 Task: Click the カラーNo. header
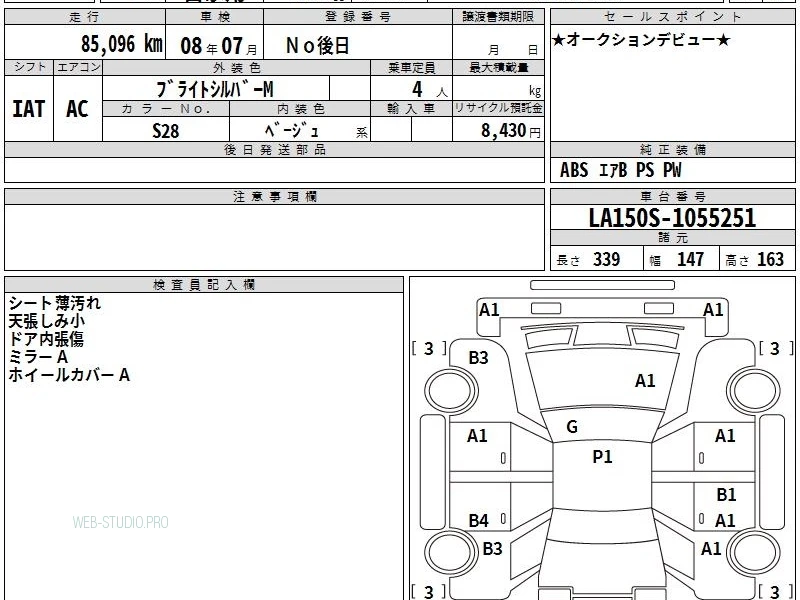166,108
